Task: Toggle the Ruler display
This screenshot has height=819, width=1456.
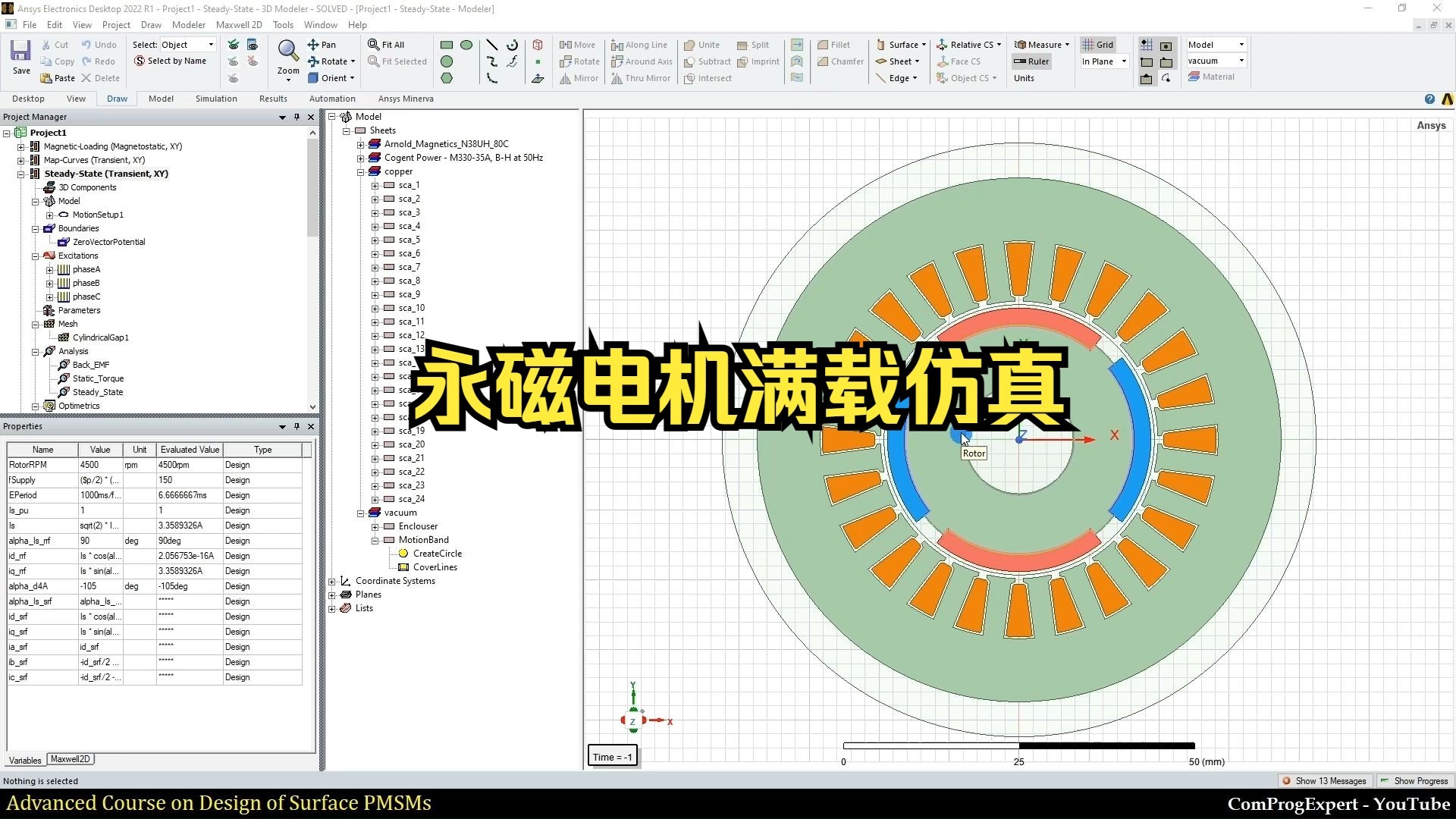Action: pos(1031,61)
